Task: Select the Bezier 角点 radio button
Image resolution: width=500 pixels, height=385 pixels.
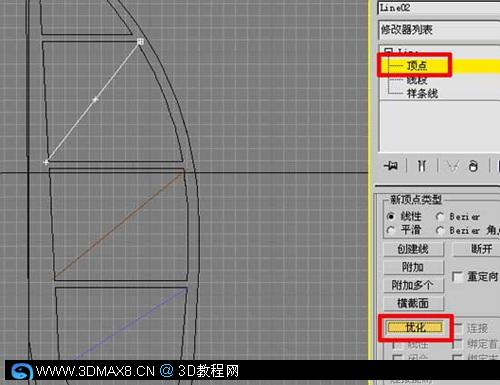Action: coord(440,230)
